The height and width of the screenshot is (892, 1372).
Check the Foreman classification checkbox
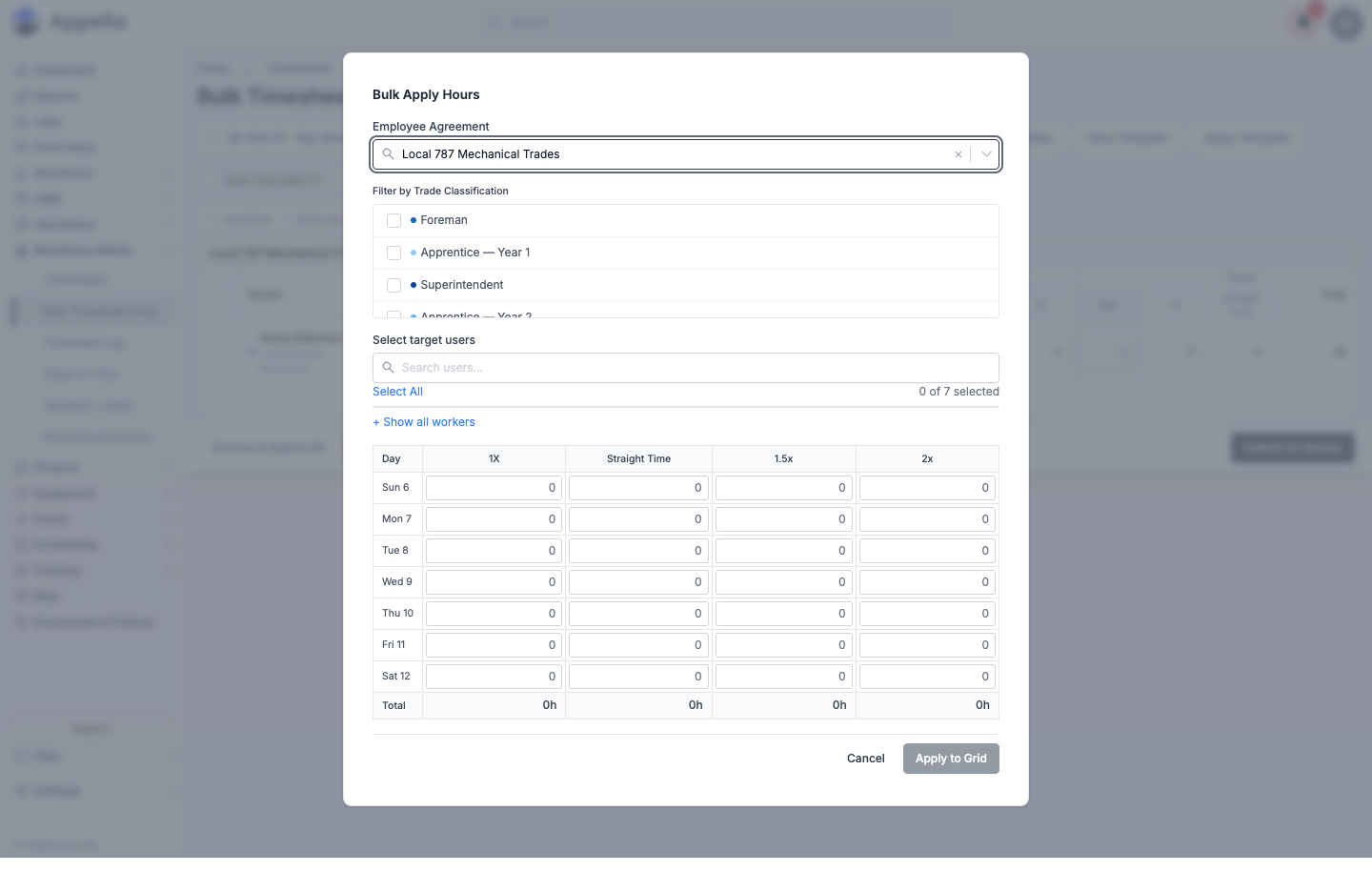pyautogui.click(x=394, y=220)
